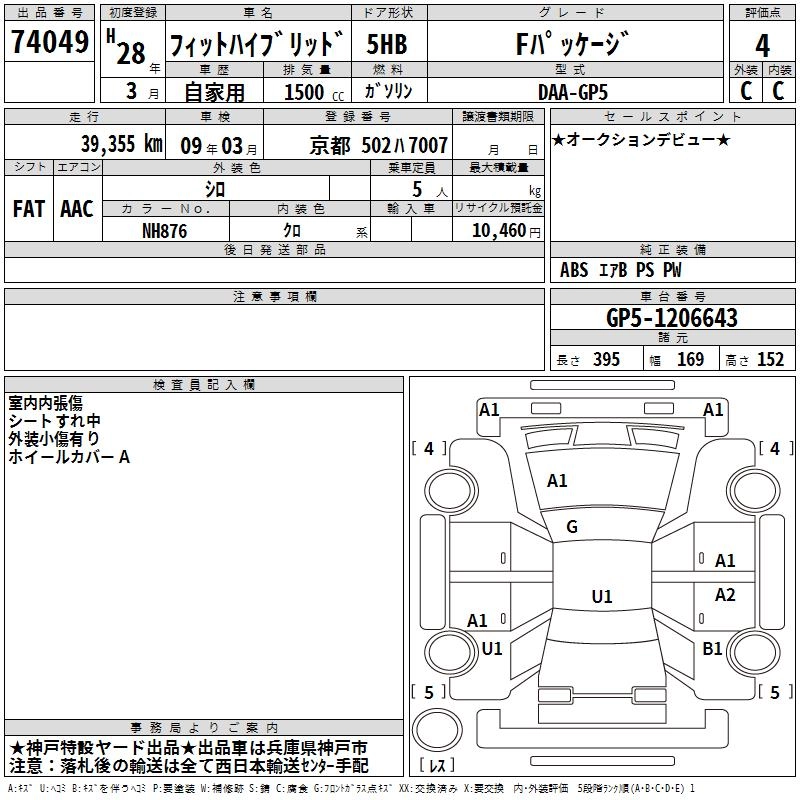Select exterior grade C under 外装
The image size is (800, 800).
[746, 91]
